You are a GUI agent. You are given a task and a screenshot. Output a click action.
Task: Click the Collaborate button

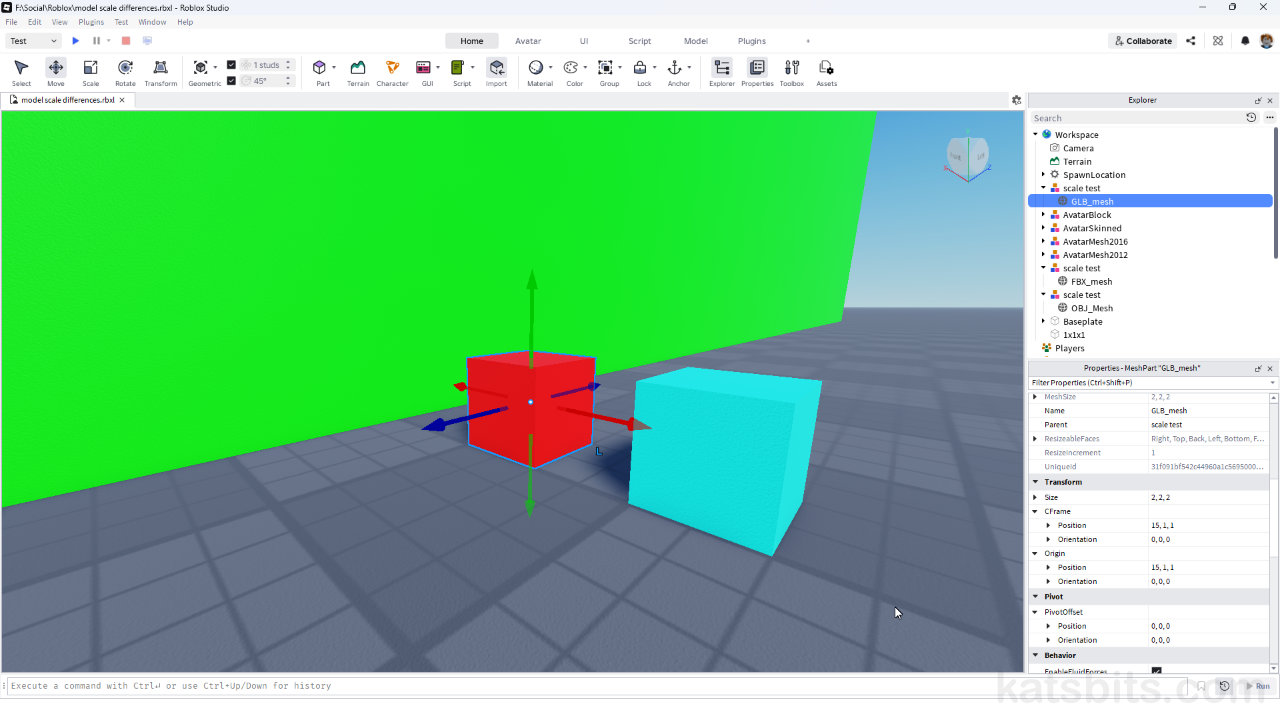pyautogui.click(x=1142, y=41)
